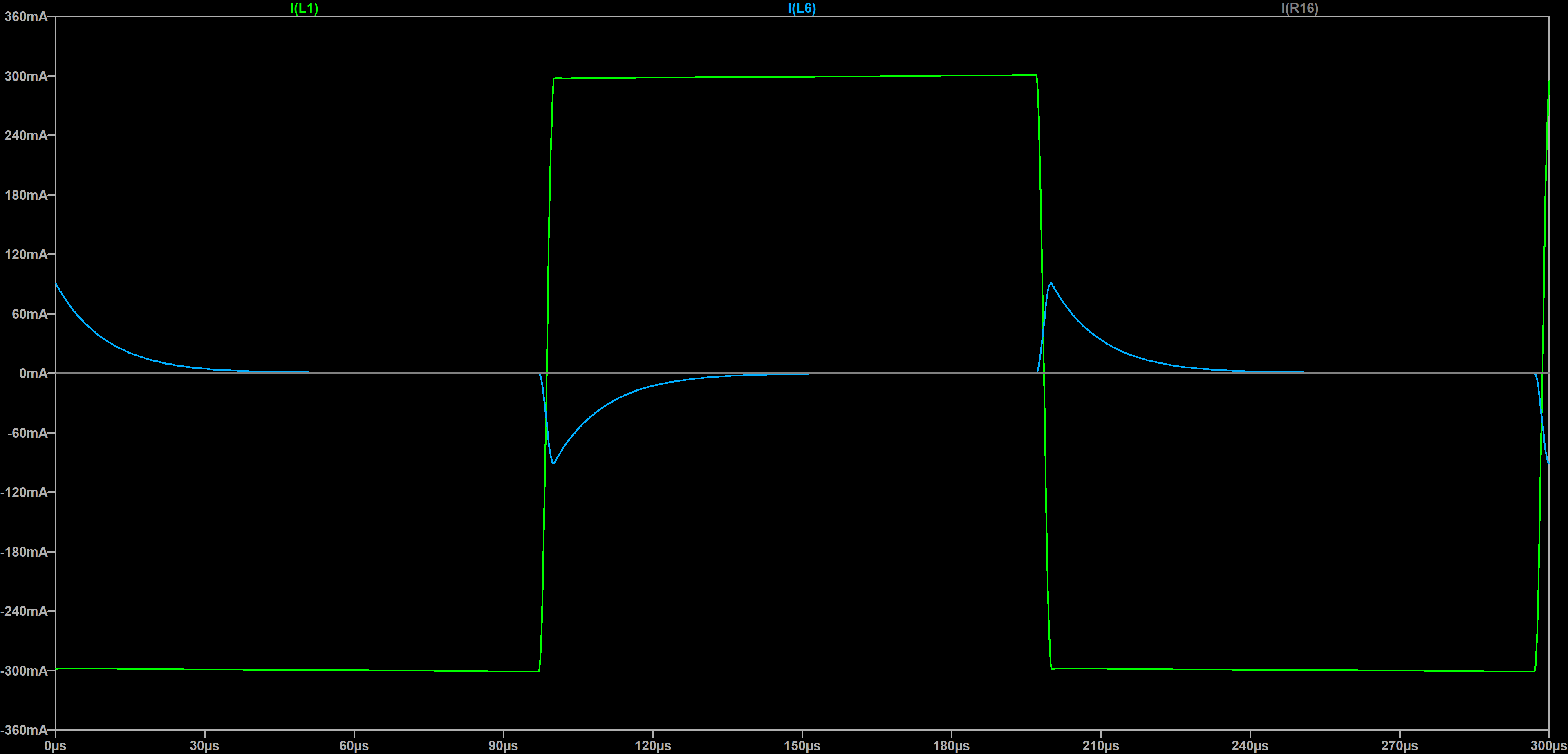The image size is (1568, 754).
Task: Click the 360mA top axis label
Action: click(26, 16)
